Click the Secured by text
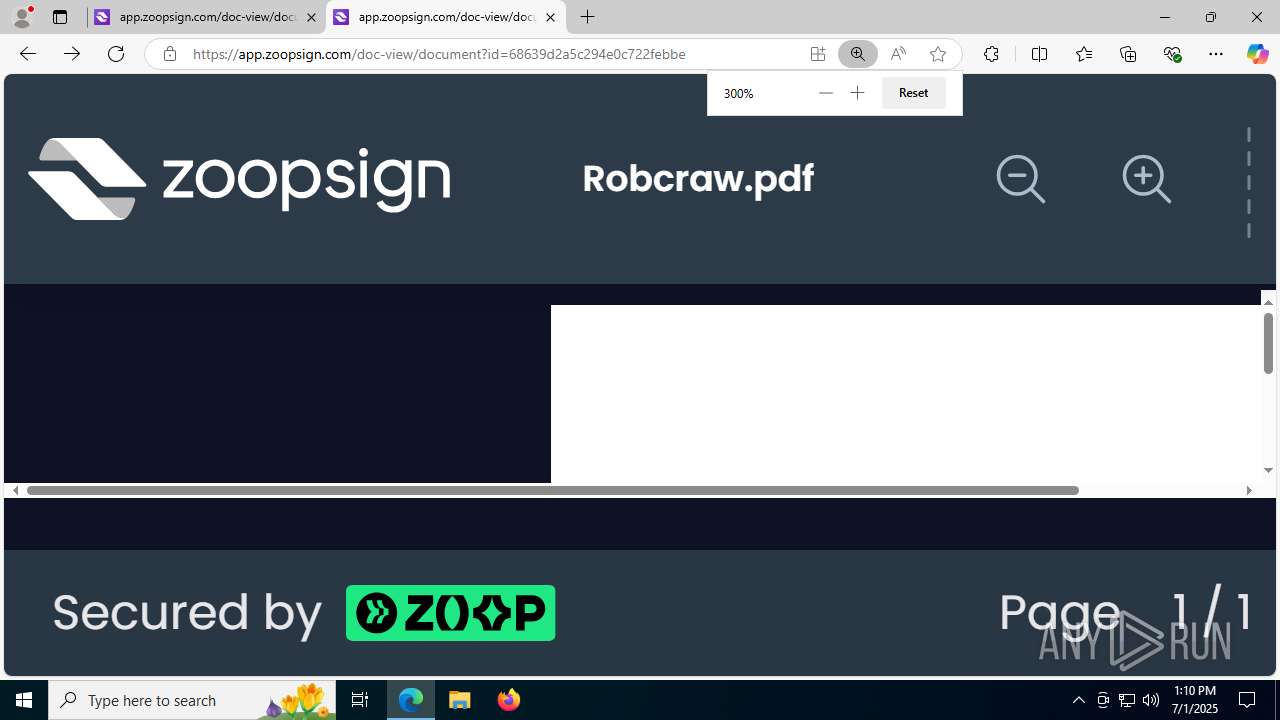Image resolution: width=1280 pixels, height=720 pixels. [187, 612]
